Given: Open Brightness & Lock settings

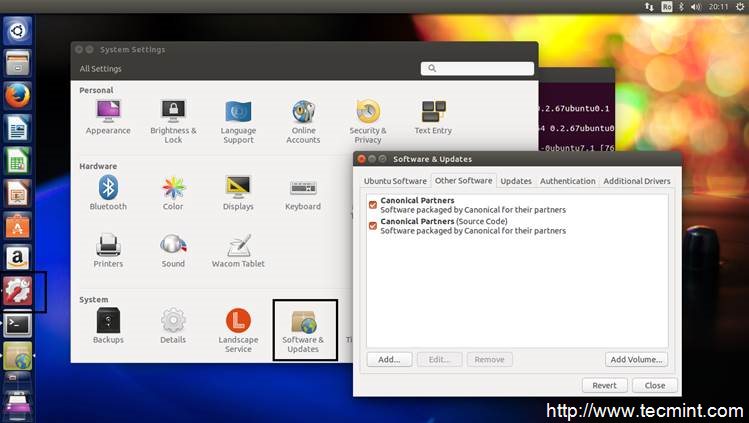Looking at the screenshot, I should click(173, 121).
